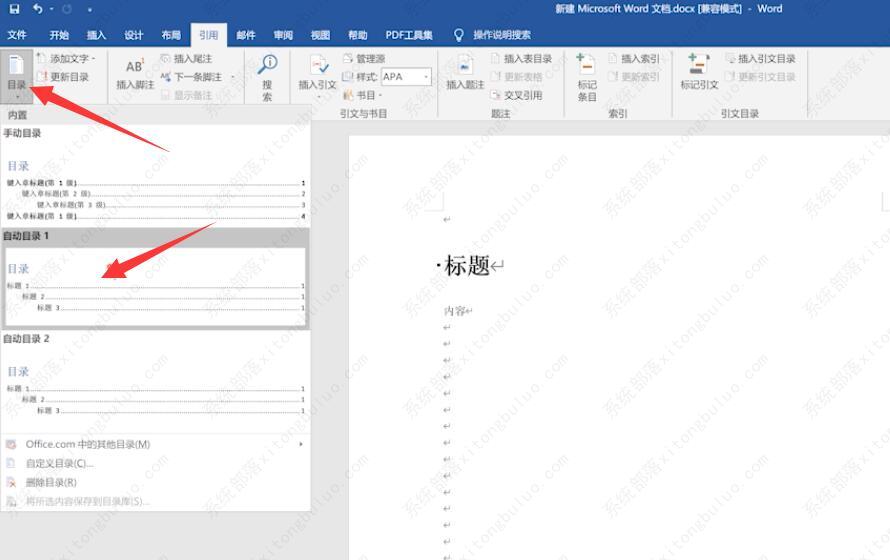Click 管理源 to manage sources
The image size is (890, 560).
[x=364, y=59]
